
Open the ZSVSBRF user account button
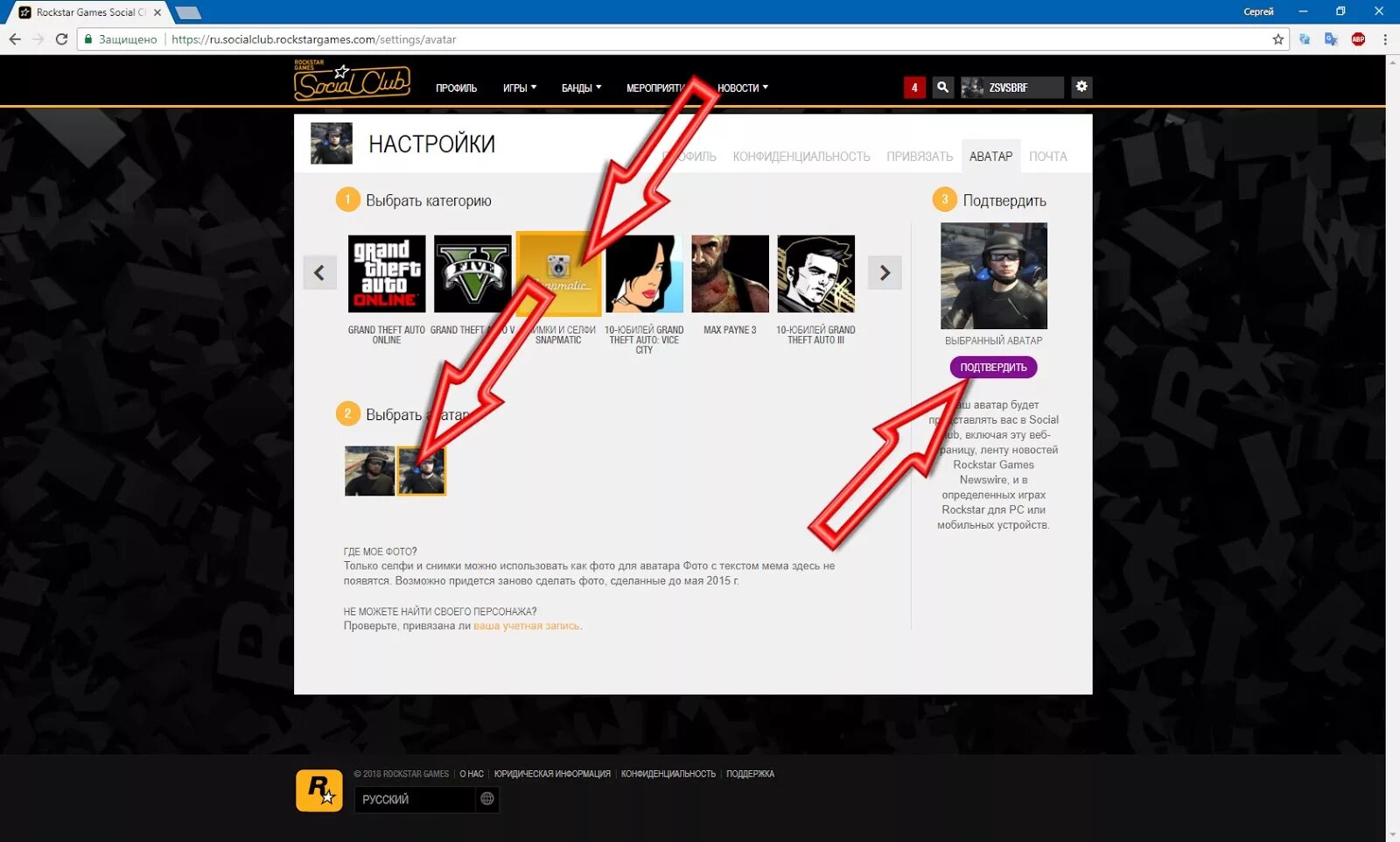(x=1012, y=88)
